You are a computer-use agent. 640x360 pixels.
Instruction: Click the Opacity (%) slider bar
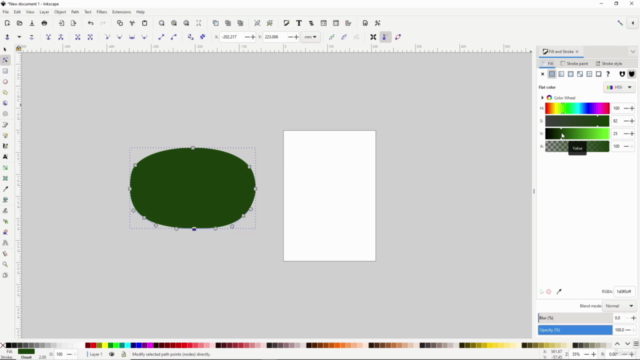pyautogui.click(x=575, y=330)
